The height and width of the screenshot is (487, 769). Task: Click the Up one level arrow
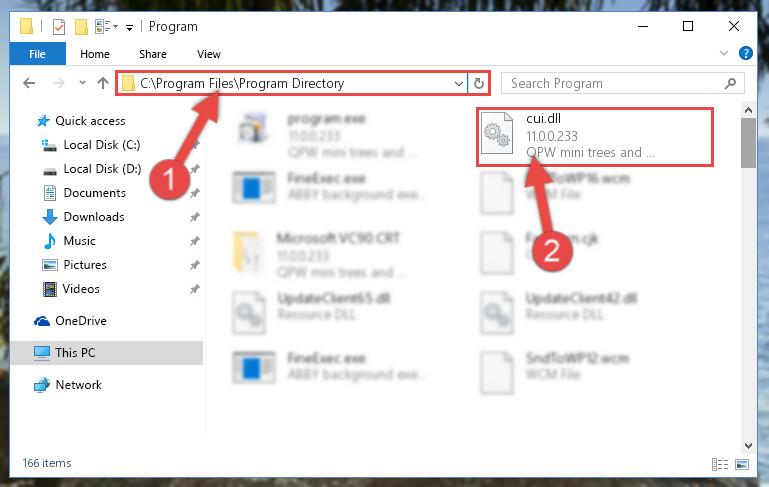coord(103,83)
